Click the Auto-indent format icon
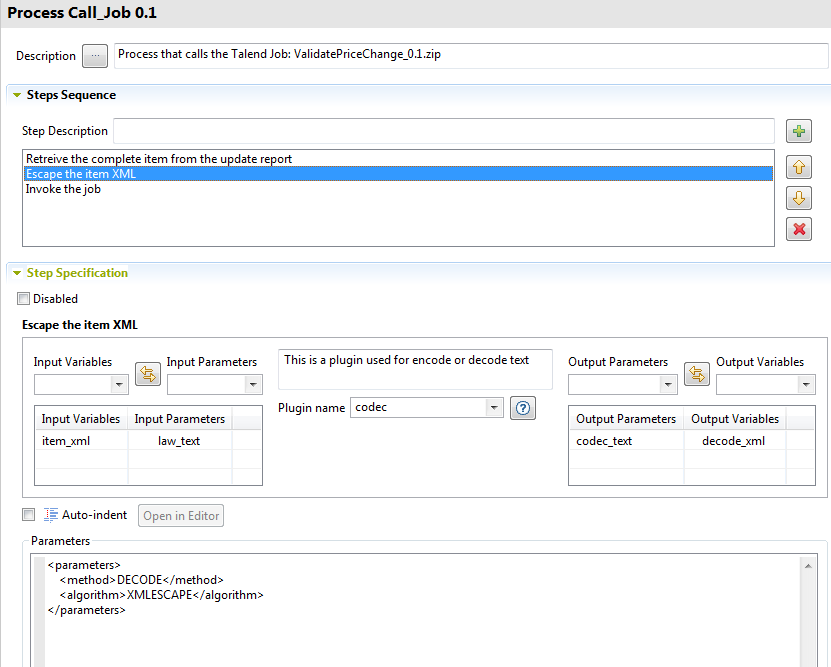Viewport: 831px width, 667px height. pos(51,515)
